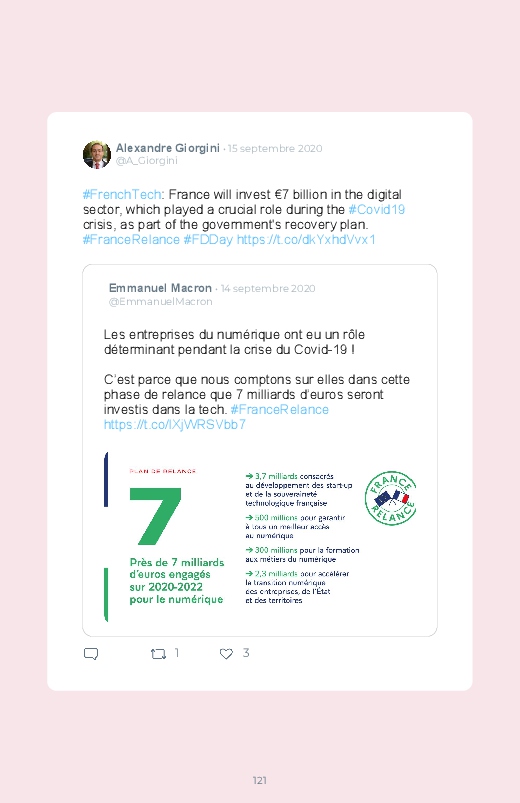The image size is (520, 803).
Task: Open the Plan de Relance infographic image
Action: pos(260,537)
